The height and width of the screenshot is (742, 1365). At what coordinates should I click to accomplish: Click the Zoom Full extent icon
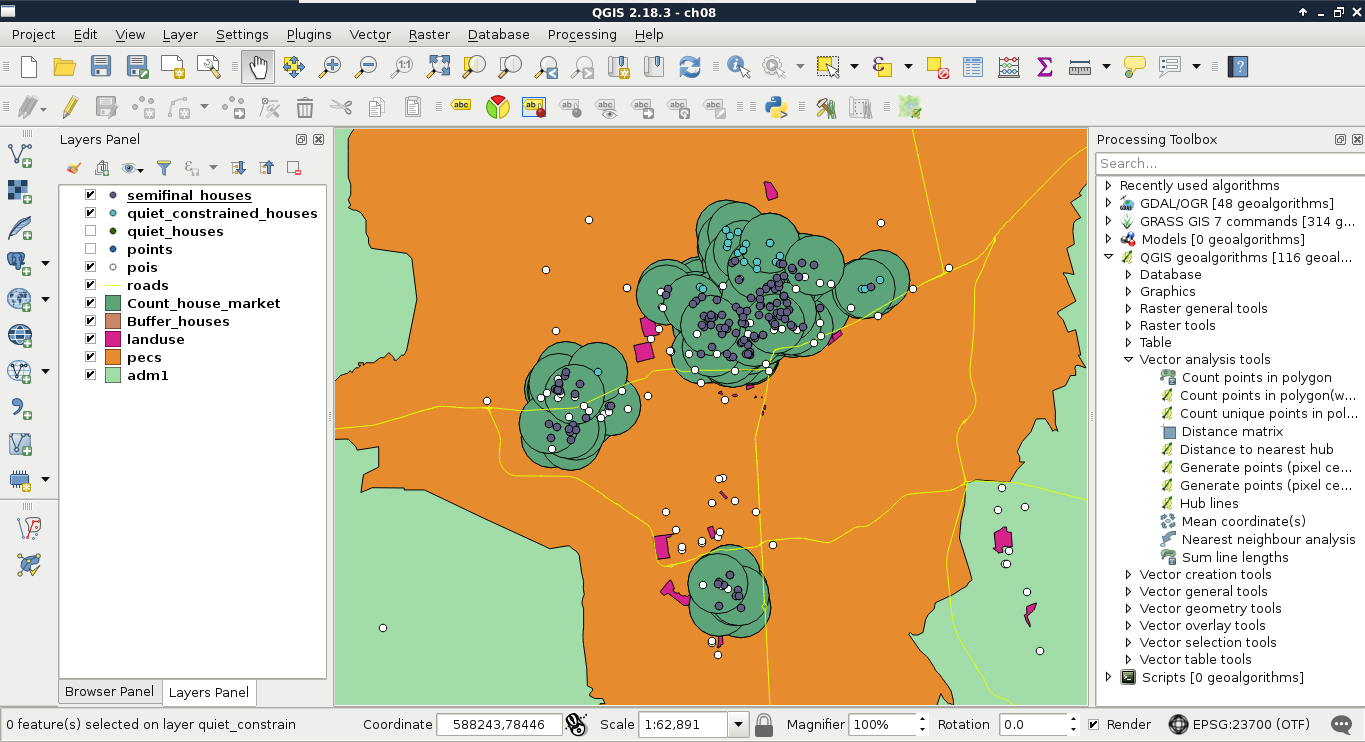(438, 67)
